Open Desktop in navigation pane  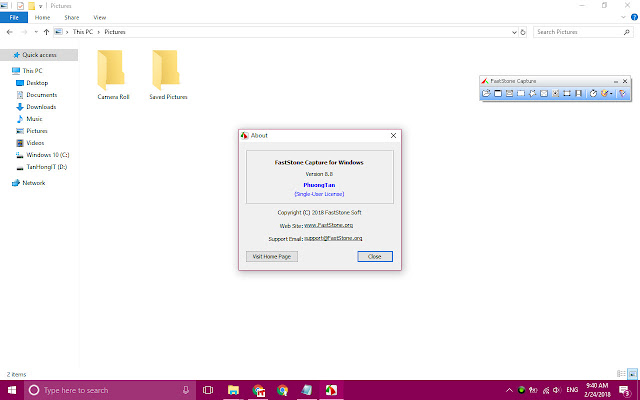click(x=37, y=83)
